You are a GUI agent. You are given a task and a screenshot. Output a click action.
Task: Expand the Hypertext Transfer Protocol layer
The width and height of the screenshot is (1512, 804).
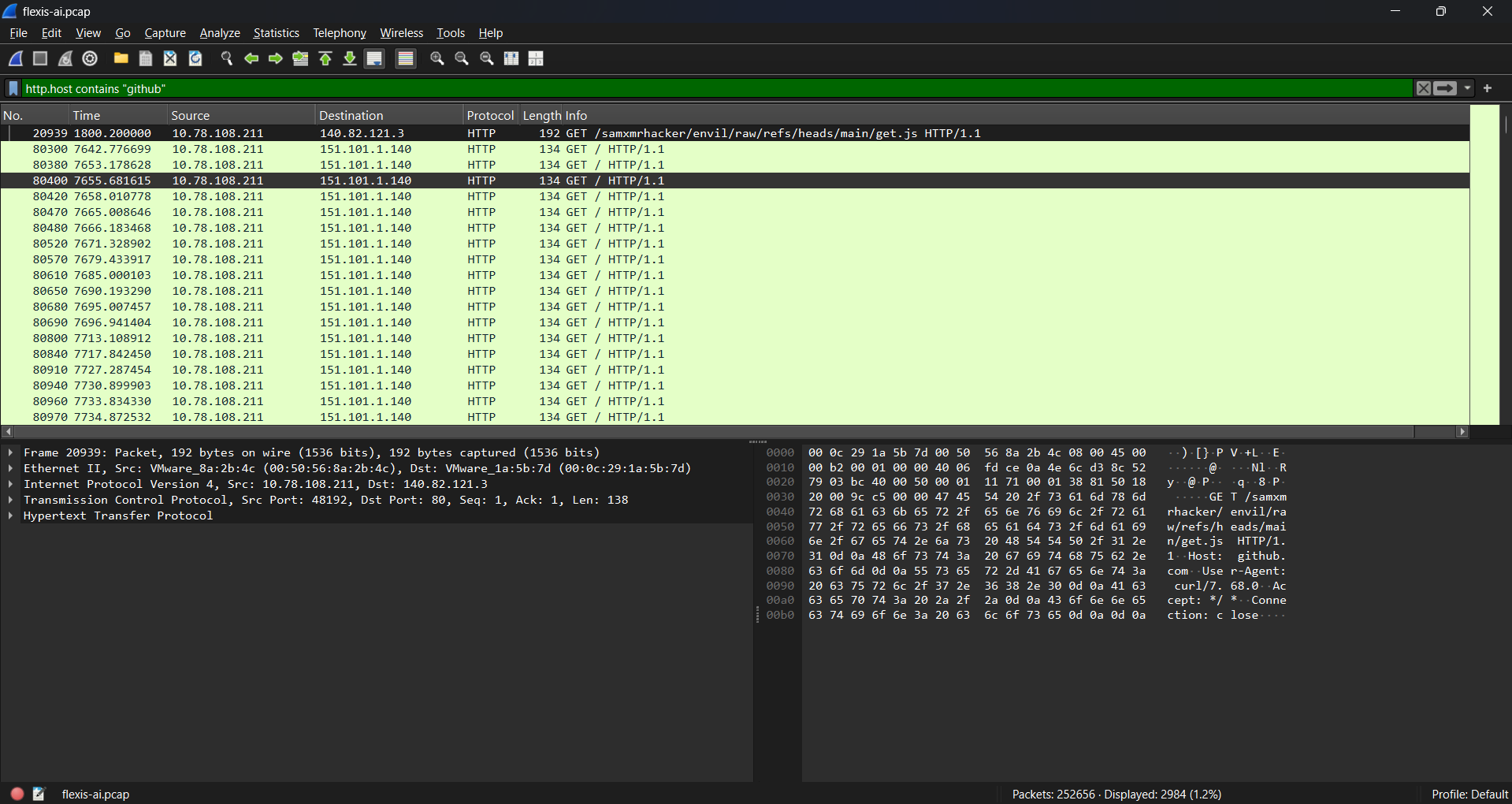click(x=10, y=516)
